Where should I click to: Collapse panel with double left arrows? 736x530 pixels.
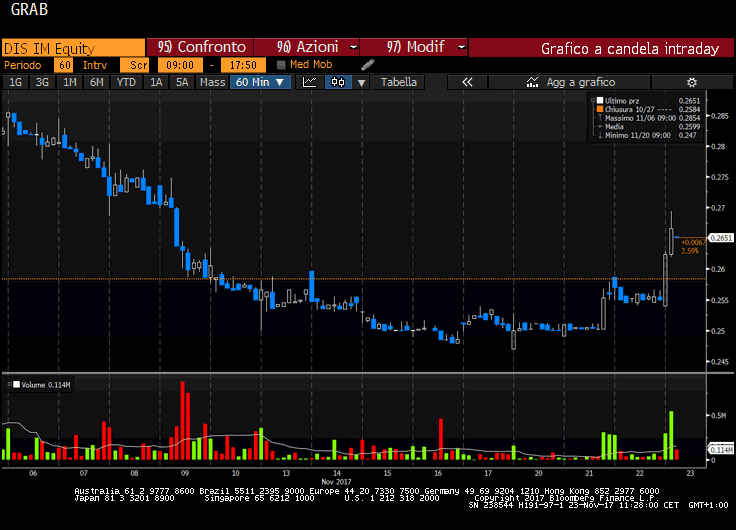(466, 82)
